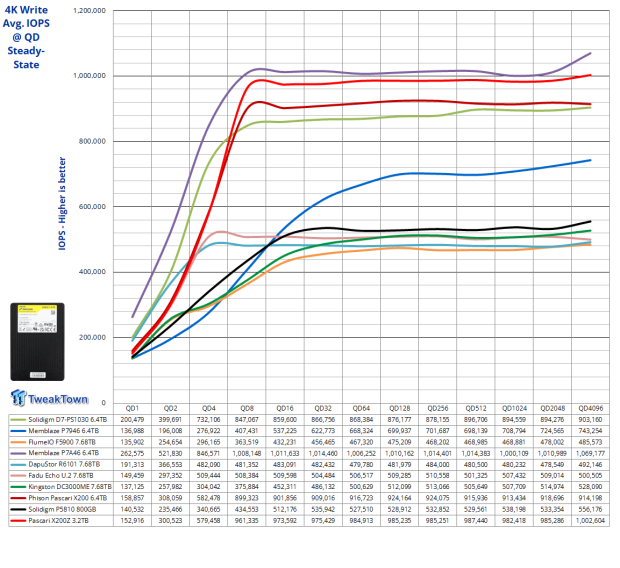The width and height of the screenshot is (620, 568).
Task: Click the 'QD64' column header
Action: (x=361, y=408)
